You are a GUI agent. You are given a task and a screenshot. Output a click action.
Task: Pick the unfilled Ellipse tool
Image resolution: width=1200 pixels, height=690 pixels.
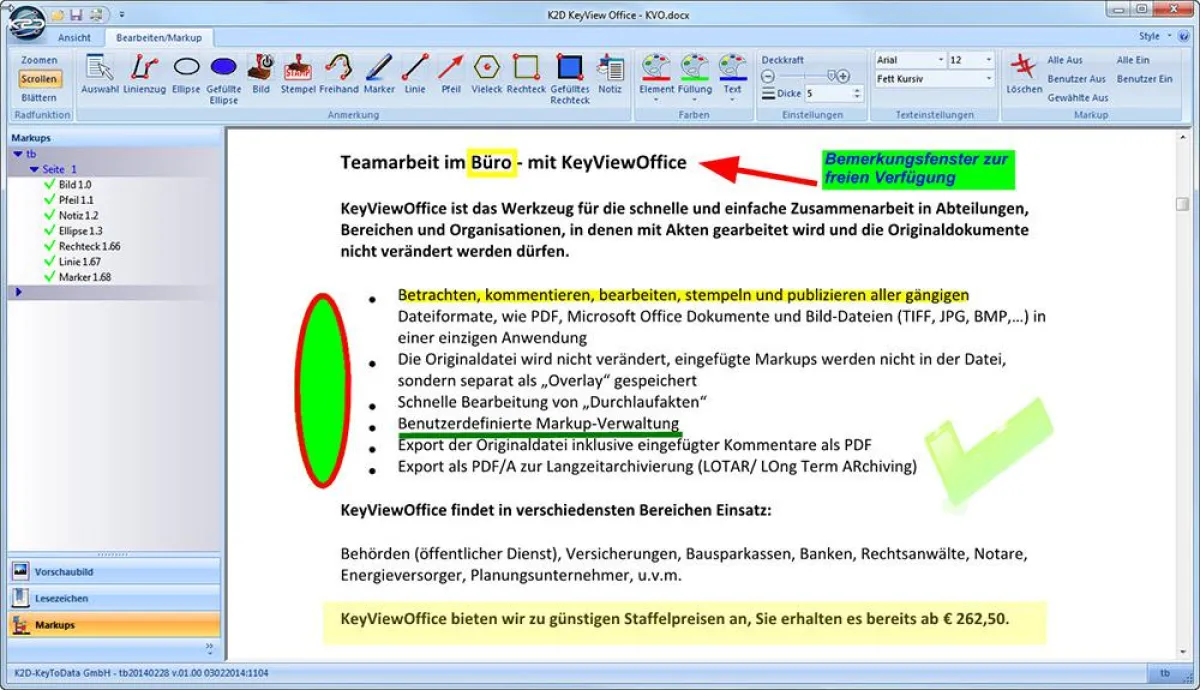186,75
